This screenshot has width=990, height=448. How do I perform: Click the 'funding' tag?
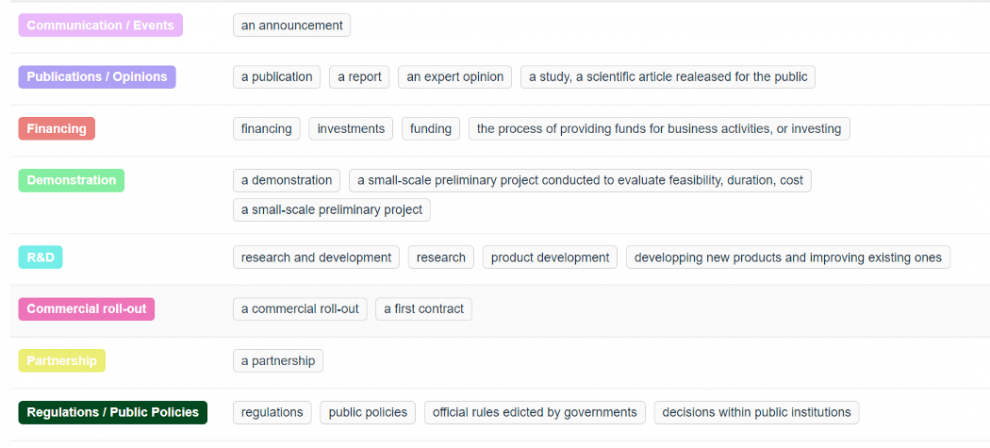click(431, 129)
